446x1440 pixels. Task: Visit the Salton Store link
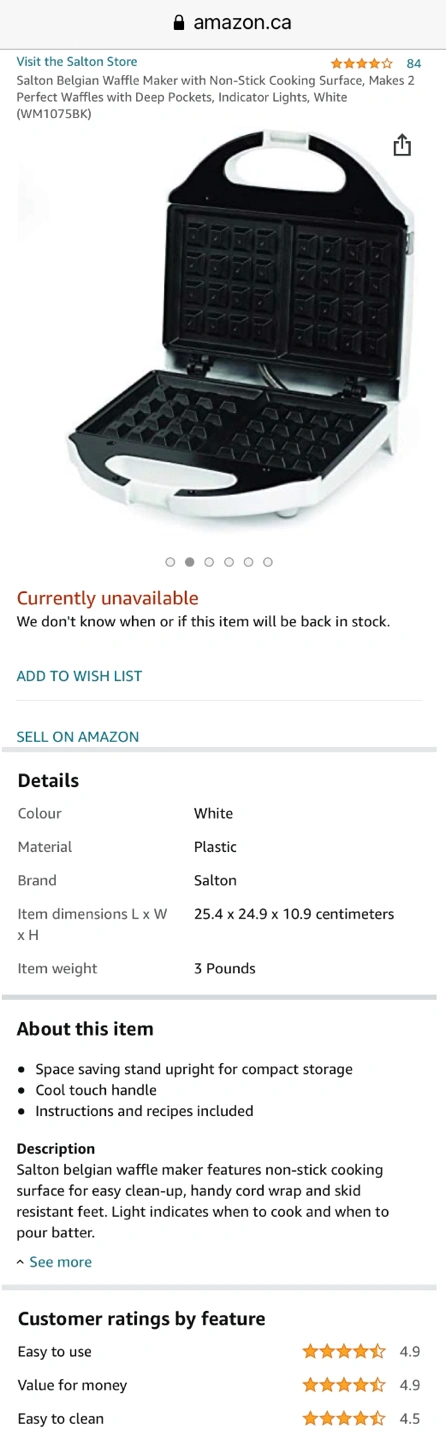(77, 62)
